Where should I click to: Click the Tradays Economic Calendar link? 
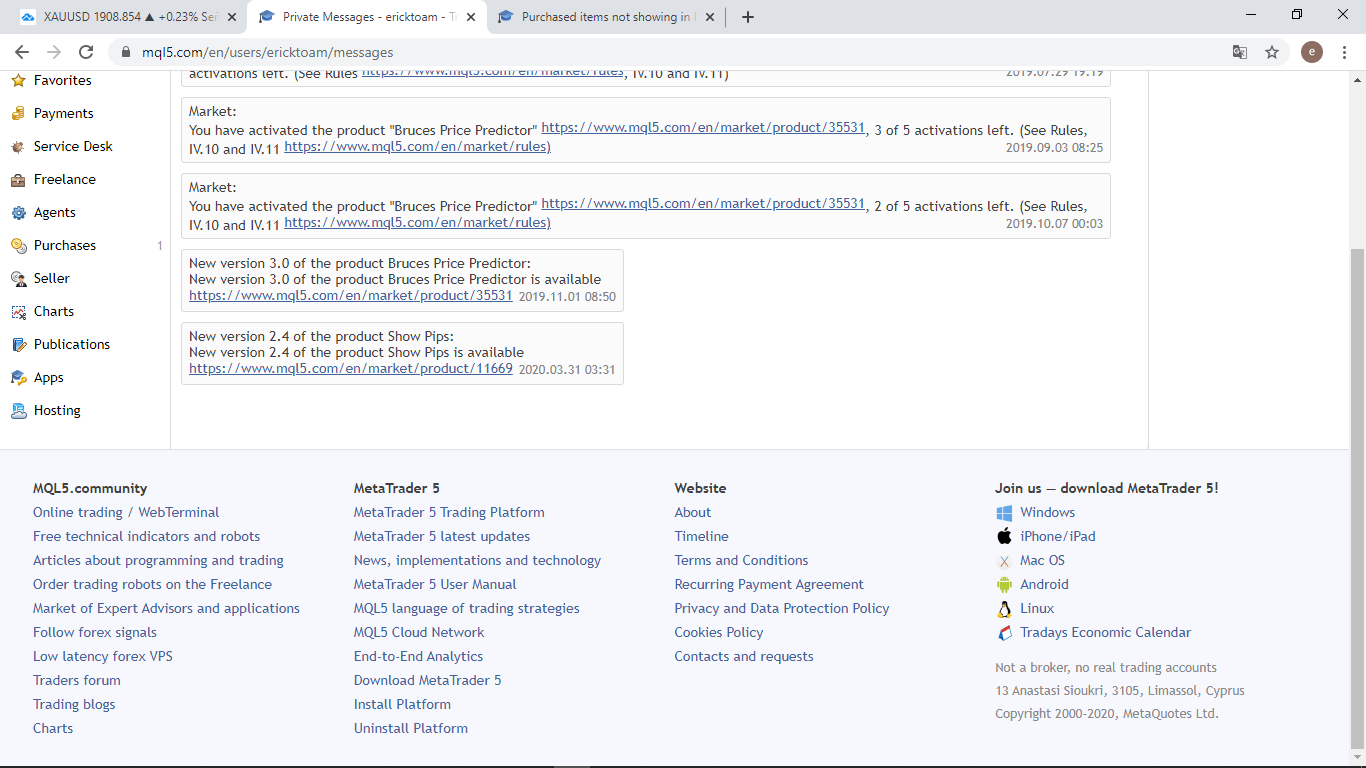1106,633
